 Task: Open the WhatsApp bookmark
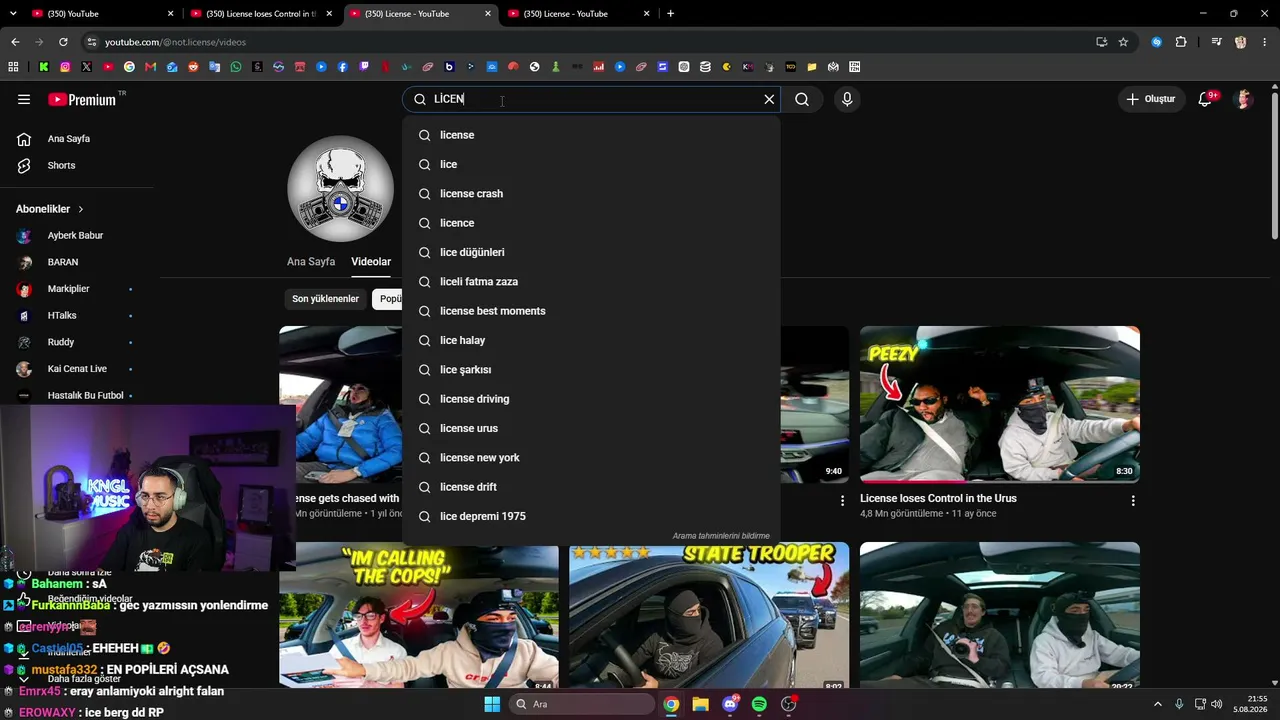pyautogui.click(x=236, y=67)
